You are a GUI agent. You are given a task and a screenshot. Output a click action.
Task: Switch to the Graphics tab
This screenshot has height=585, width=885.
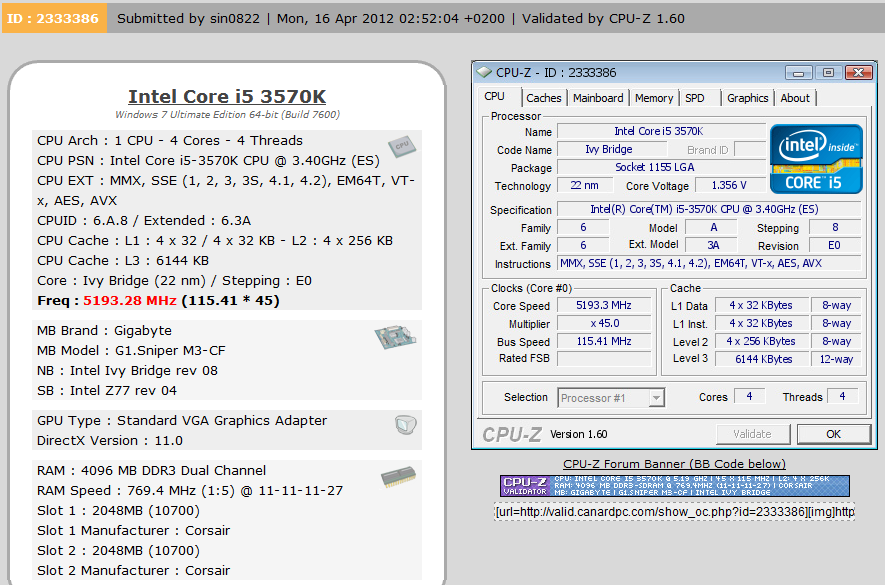pyautogui.click(x=747, y=98)
